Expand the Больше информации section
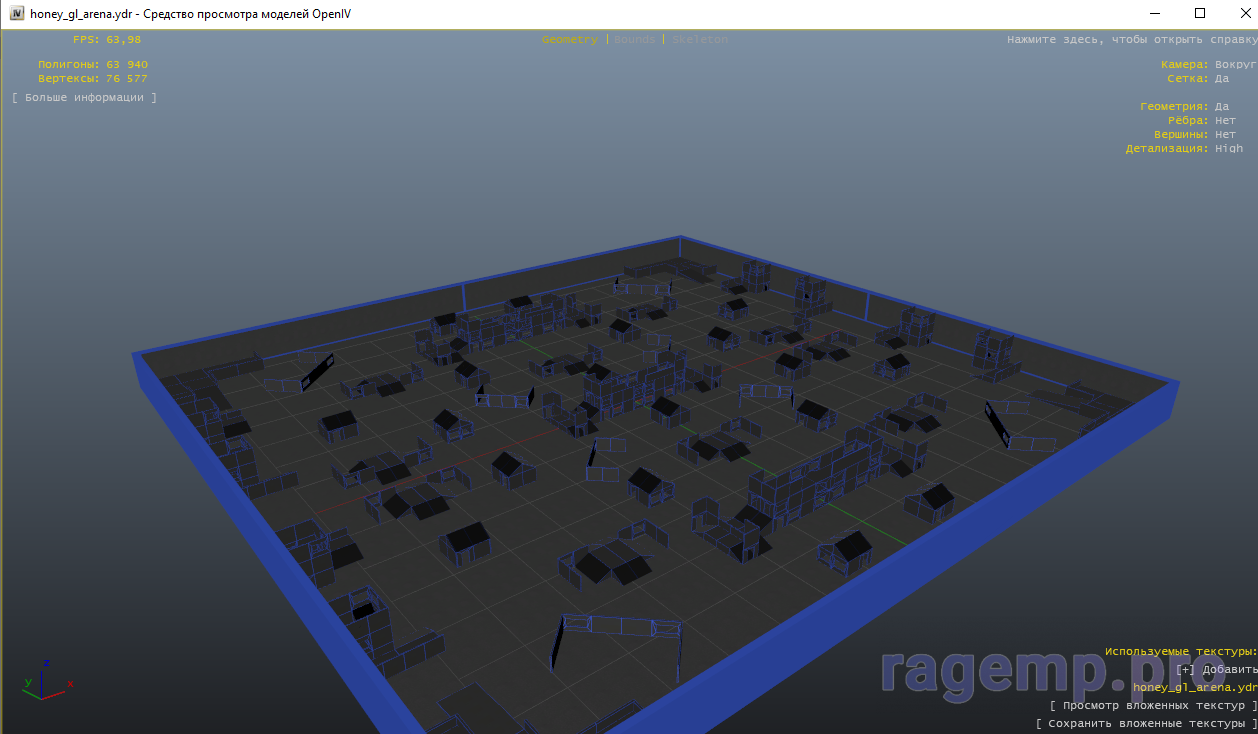The image size is (1258, 734). click(84, 98)
